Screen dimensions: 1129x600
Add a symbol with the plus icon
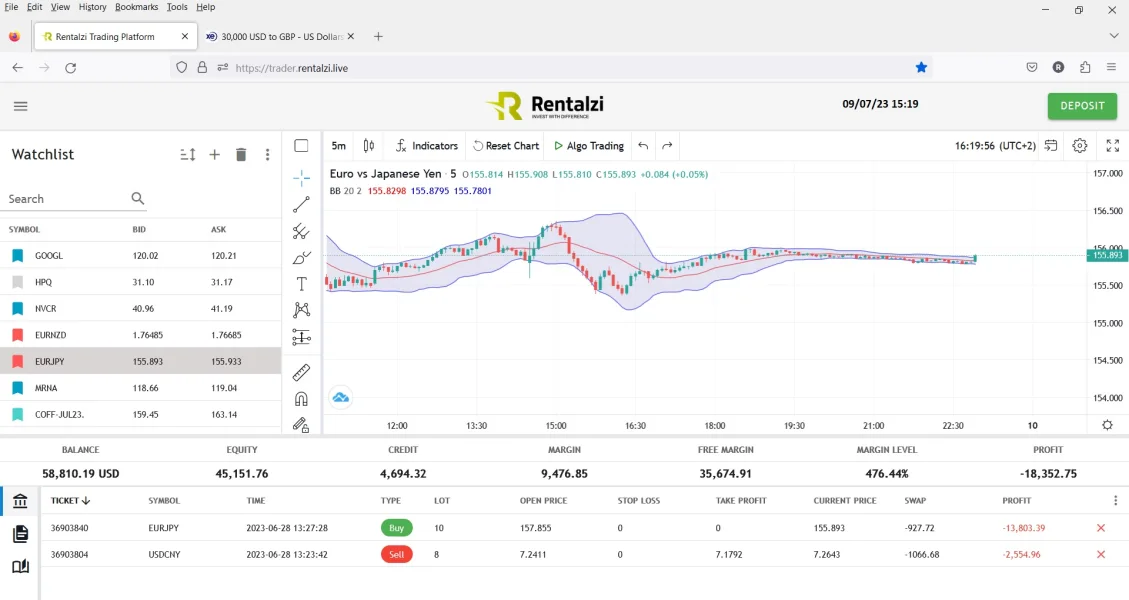click(x=214, y=155)
